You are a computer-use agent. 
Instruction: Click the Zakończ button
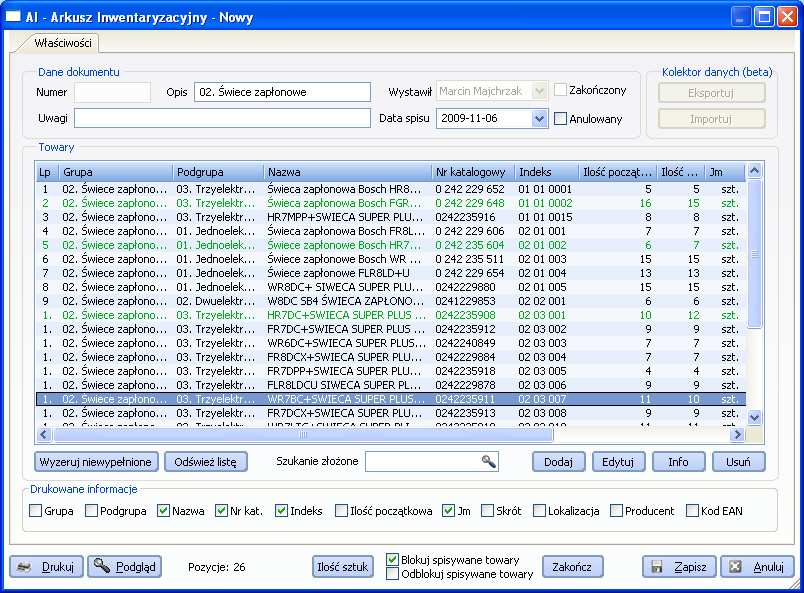tap(572, 567)
